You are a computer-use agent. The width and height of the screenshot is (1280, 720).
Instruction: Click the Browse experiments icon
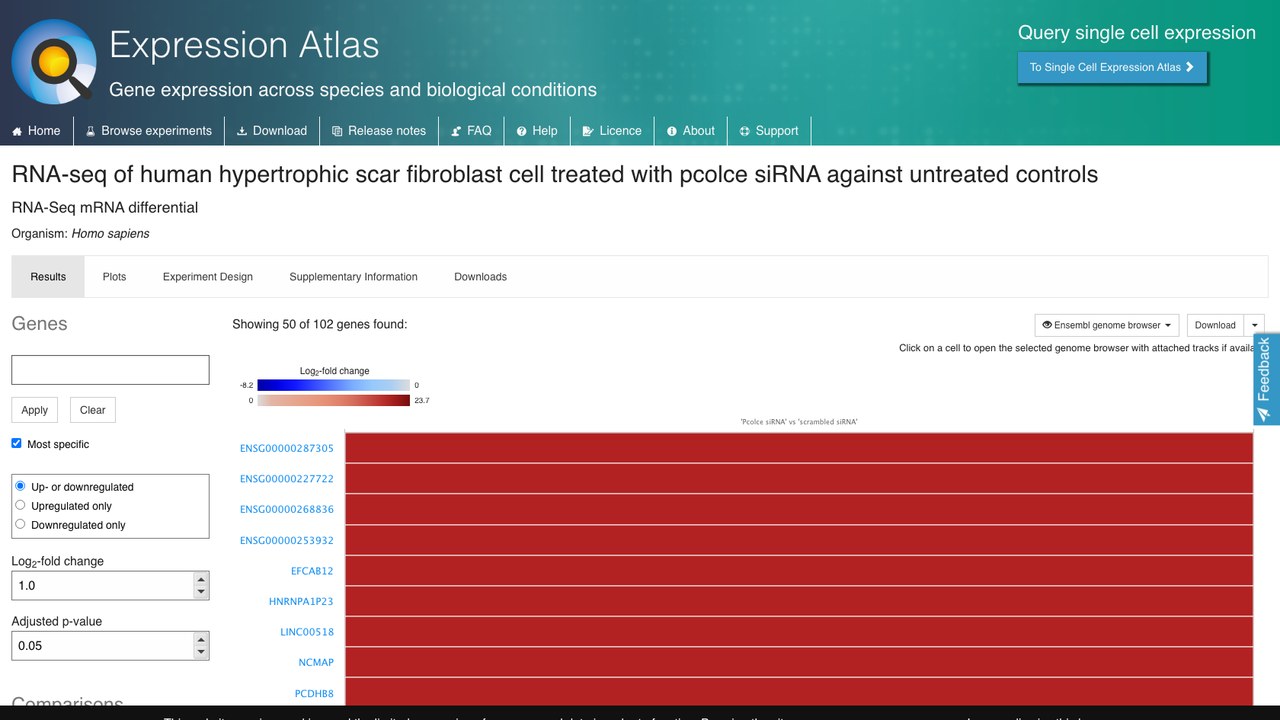(x=90, y=131)
